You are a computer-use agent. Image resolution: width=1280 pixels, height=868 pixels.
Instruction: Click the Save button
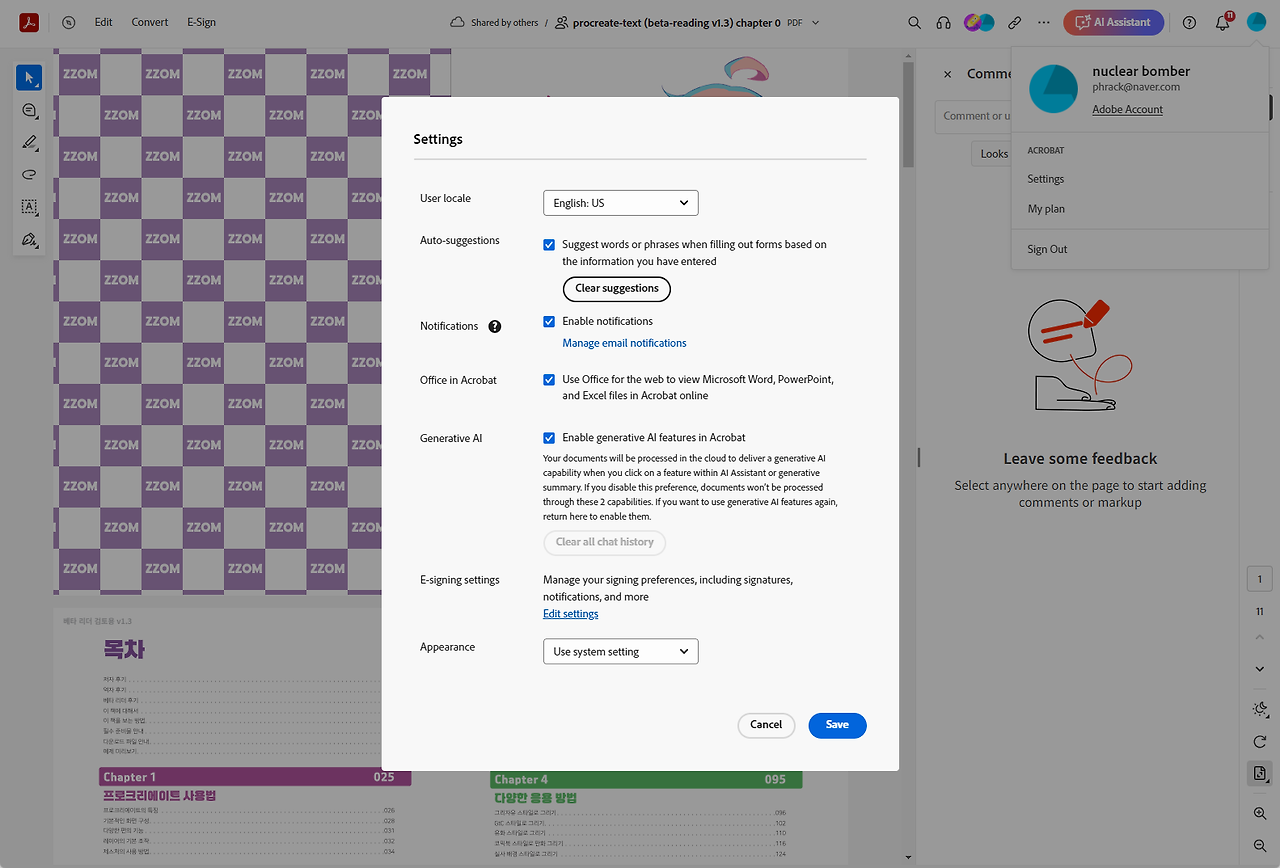pos(837,725)
